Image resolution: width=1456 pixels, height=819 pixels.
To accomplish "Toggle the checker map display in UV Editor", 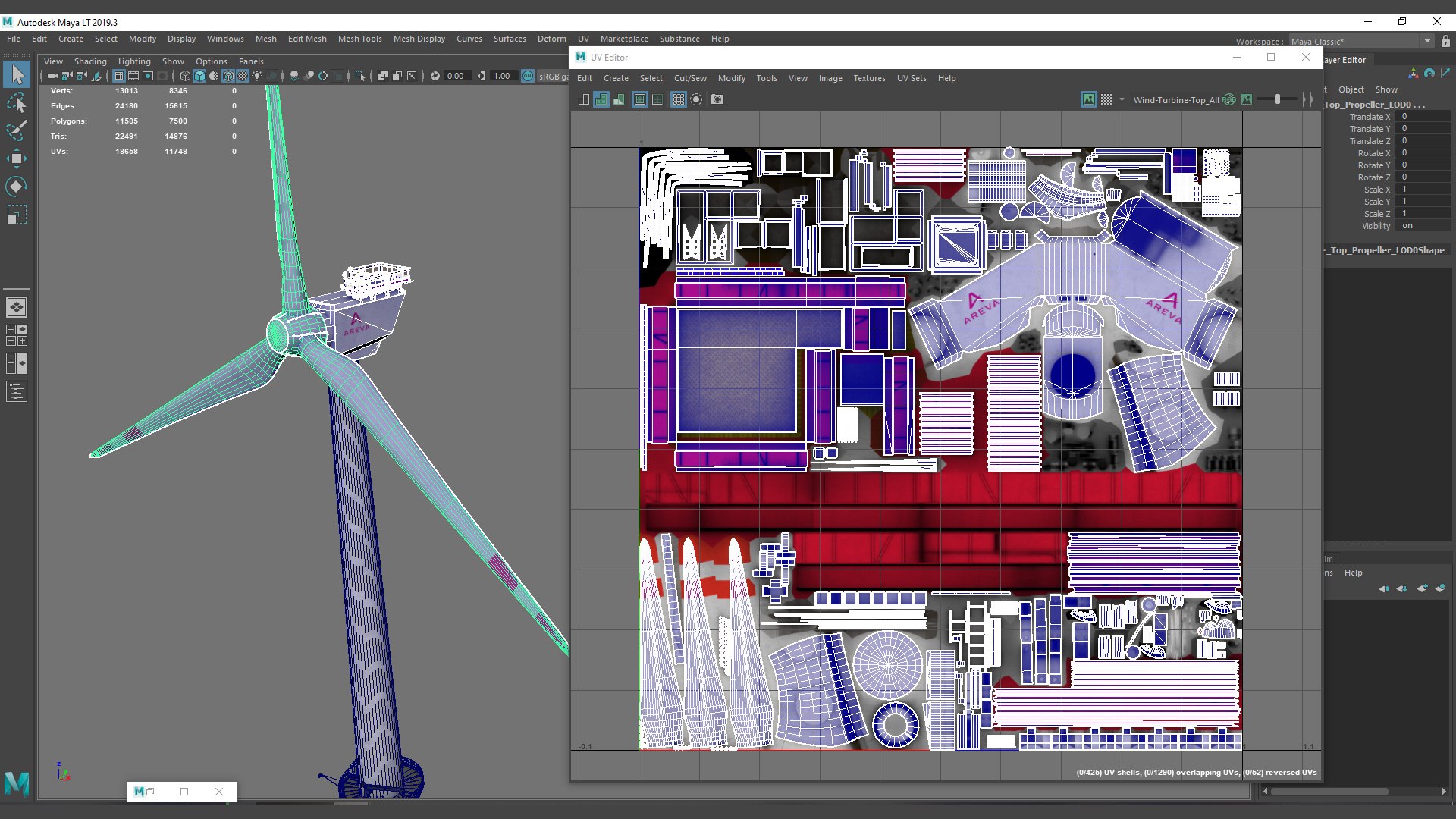I will click(1106, 99).
